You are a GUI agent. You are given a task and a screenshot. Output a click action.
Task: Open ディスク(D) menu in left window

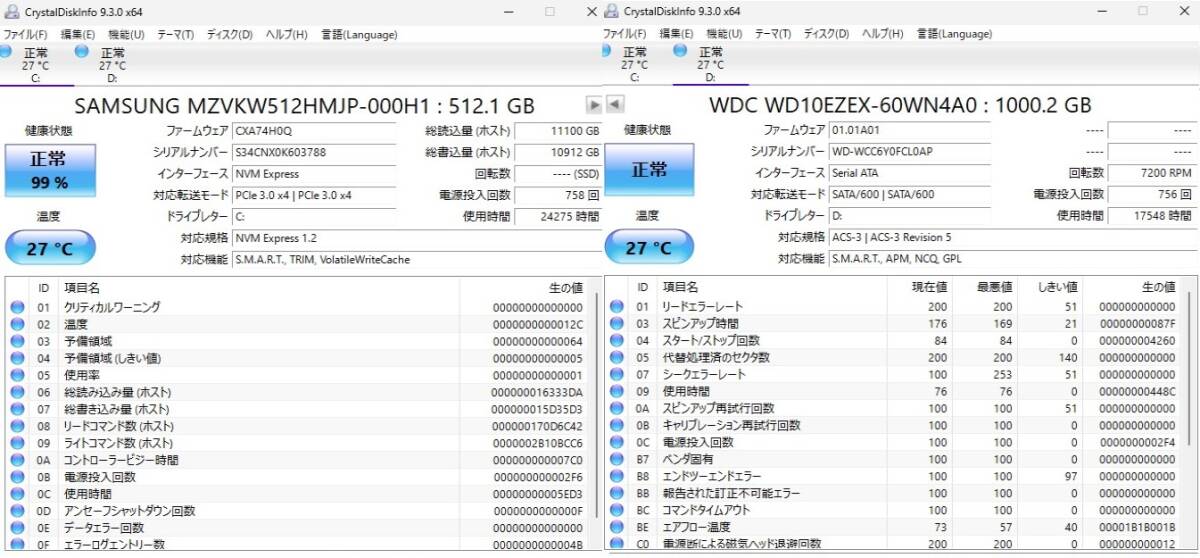229,34
